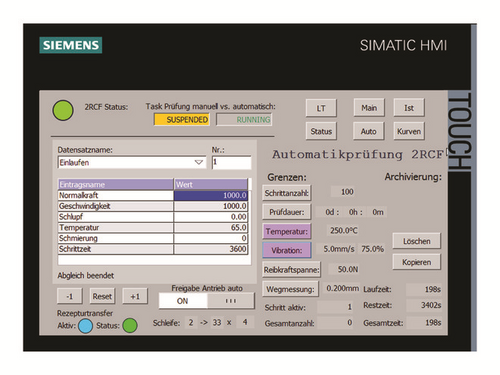Increment the recipe number with the +1 button
The image size is (500, 375).
(x=135, y=296)
